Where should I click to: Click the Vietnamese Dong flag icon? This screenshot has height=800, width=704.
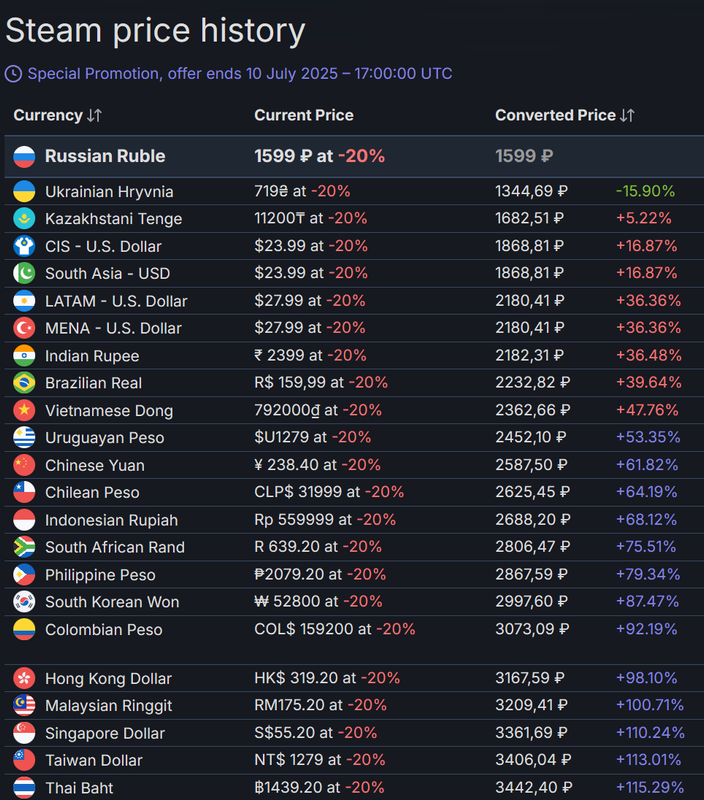click(24, 410)
